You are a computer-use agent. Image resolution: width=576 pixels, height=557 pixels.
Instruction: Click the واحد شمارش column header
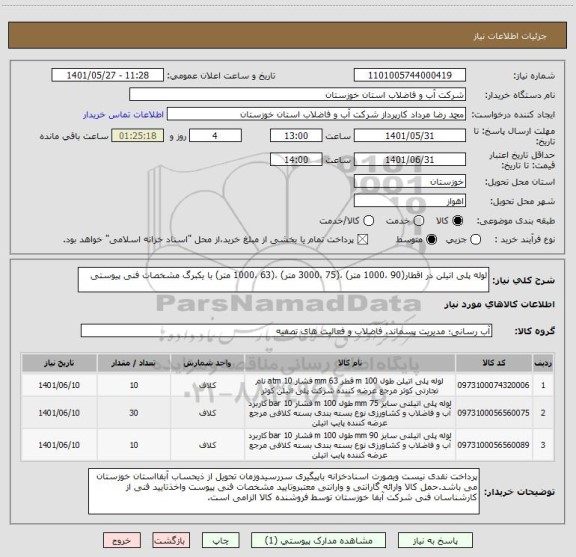pos(207,363)
